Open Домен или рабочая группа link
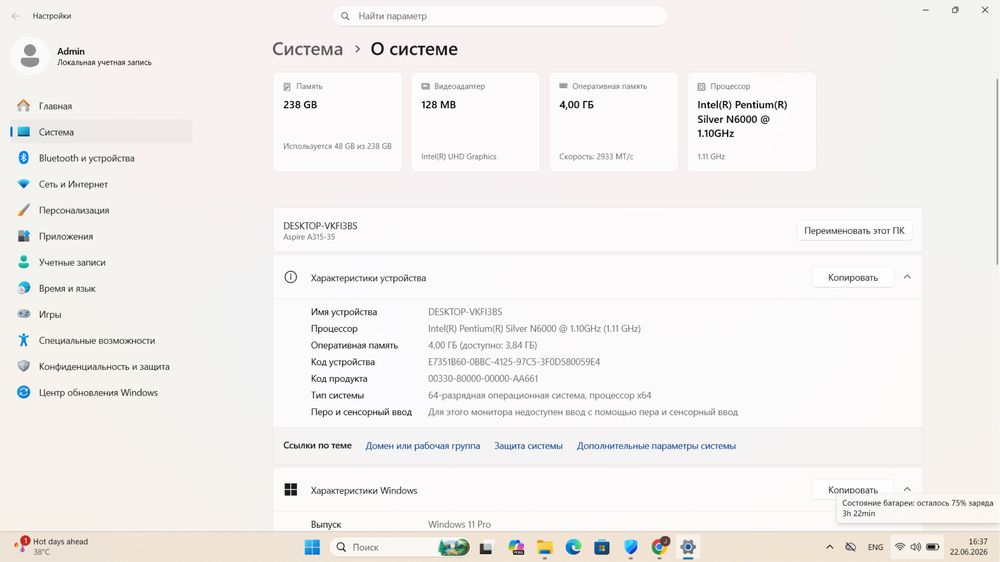Screen dimensions: 1000x562 coord(422,445)
